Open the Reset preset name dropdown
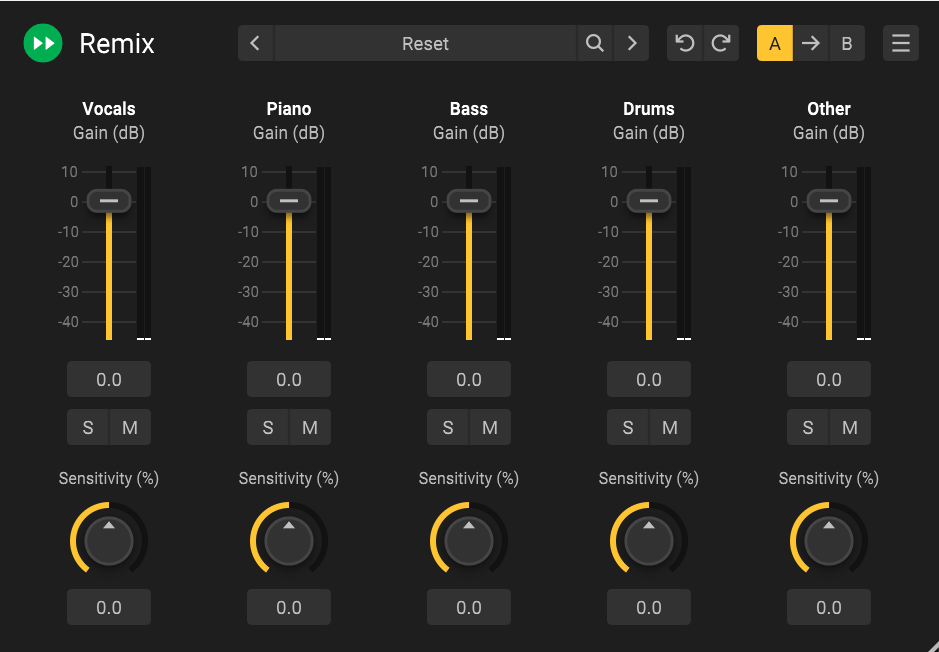Screen dimensions: 939x652 click(425, 44)
